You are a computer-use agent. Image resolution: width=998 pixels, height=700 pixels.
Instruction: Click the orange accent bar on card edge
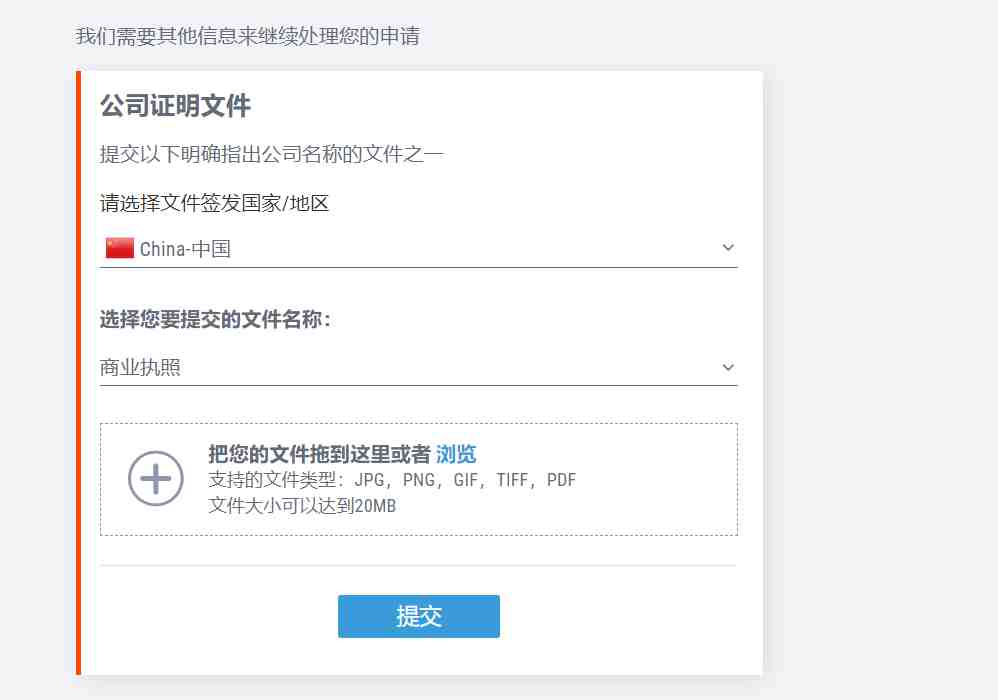pyautogui.click(x=78, y=373)
